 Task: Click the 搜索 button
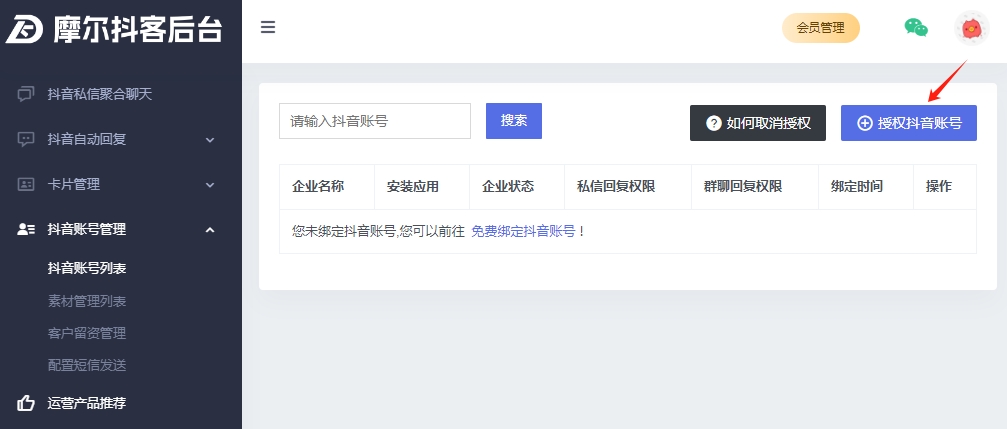(x=514, y=121)
